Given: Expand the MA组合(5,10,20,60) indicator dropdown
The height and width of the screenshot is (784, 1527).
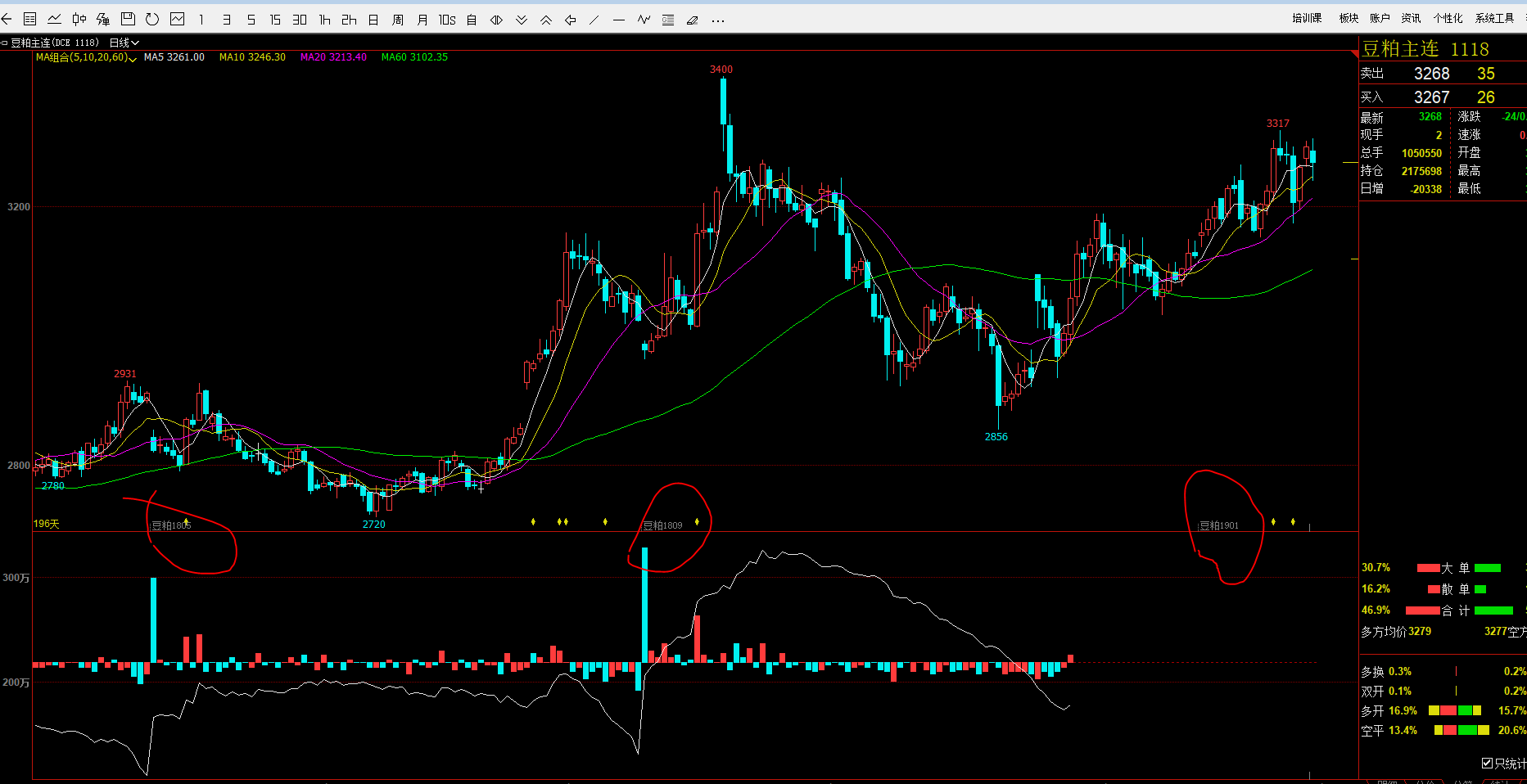Looking at the screenshot, I should coord(85,57).
